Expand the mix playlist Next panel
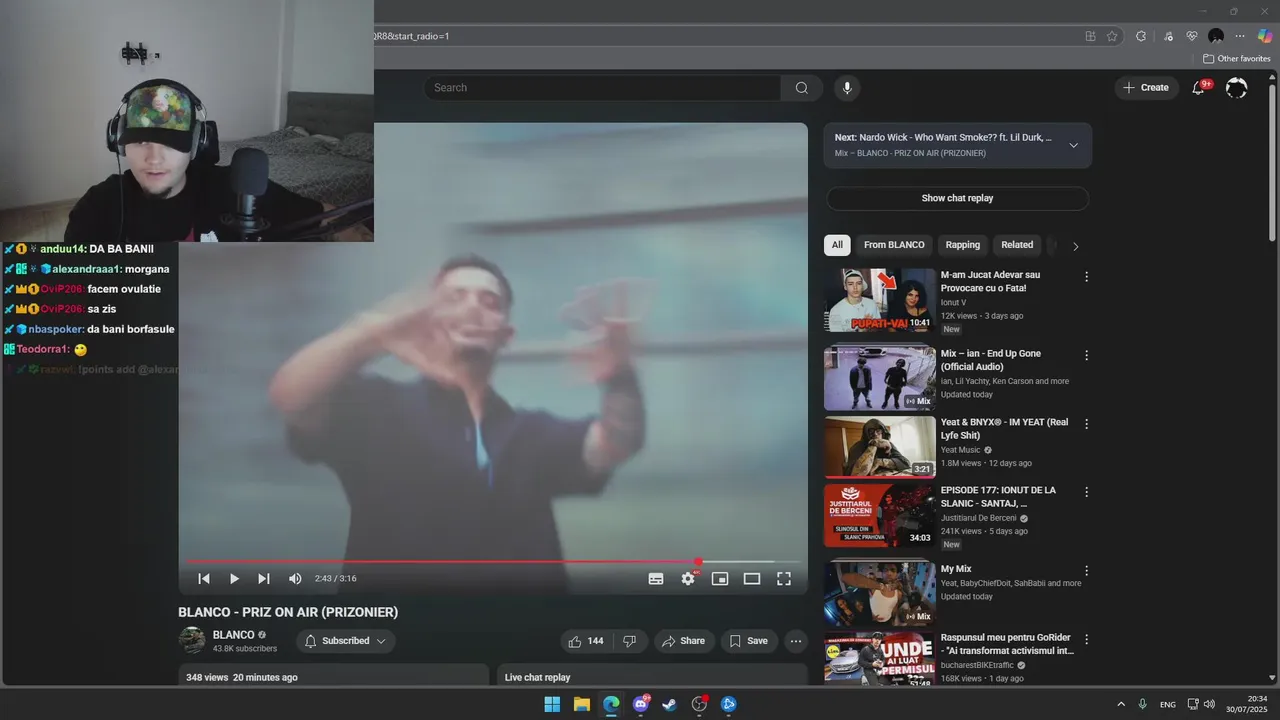The height and width of the screenshot is (720, 1280). pos(1073,145)
